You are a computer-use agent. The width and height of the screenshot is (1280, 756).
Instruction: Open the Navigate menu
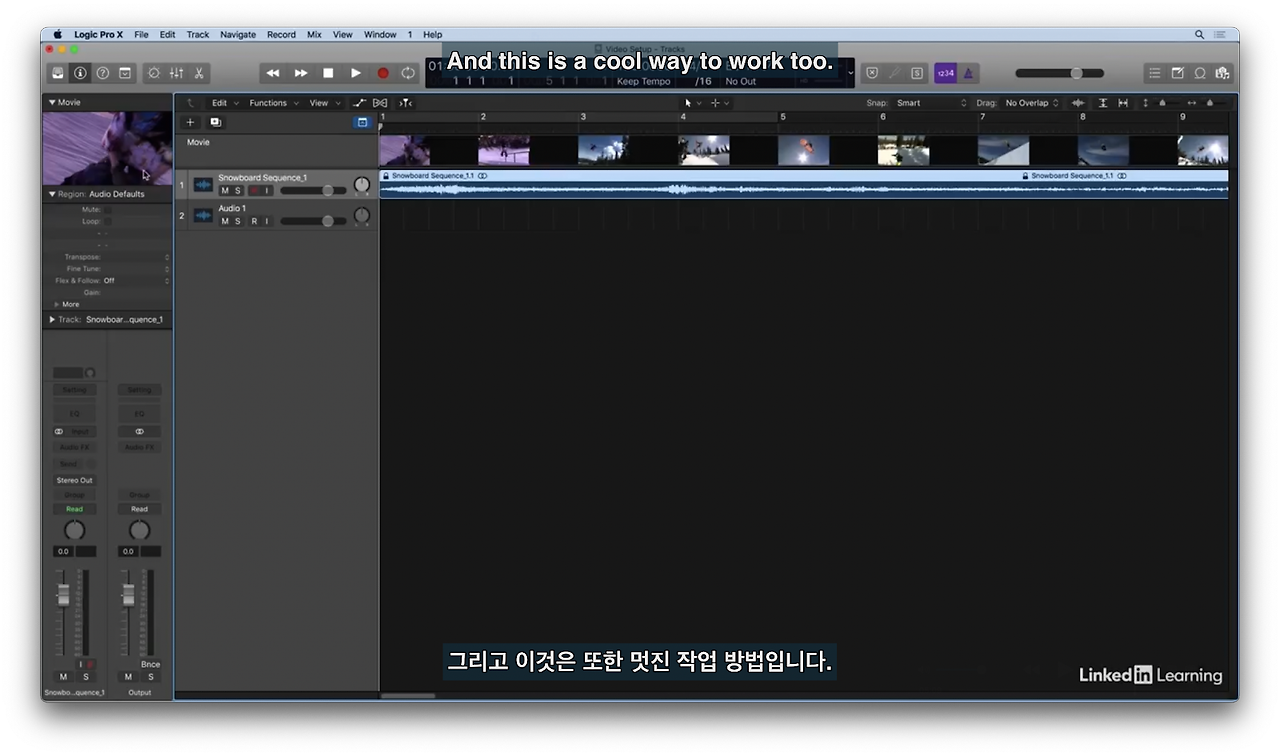tap(238, 35)
